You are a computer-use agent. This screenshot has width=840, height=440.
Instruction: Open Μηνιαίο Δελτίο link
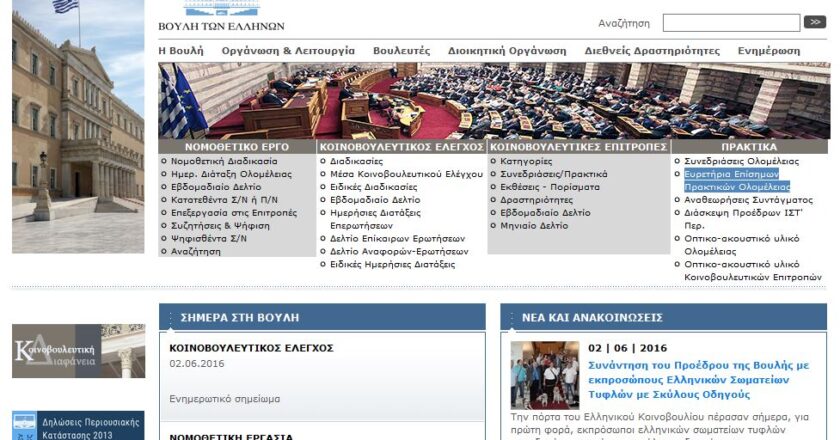(534, 226)
